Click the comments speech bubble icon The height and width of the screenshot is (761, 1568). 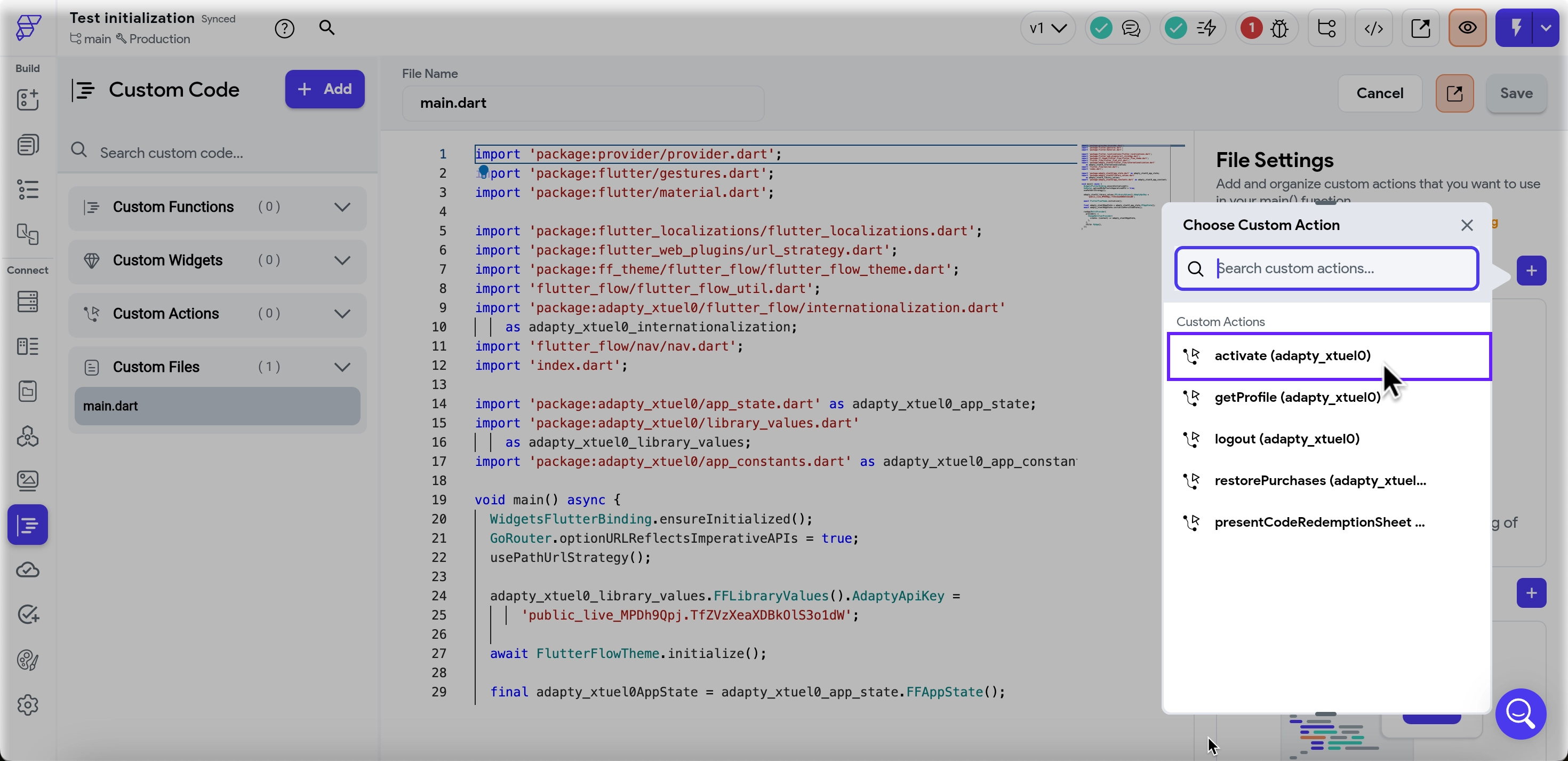1130,28
